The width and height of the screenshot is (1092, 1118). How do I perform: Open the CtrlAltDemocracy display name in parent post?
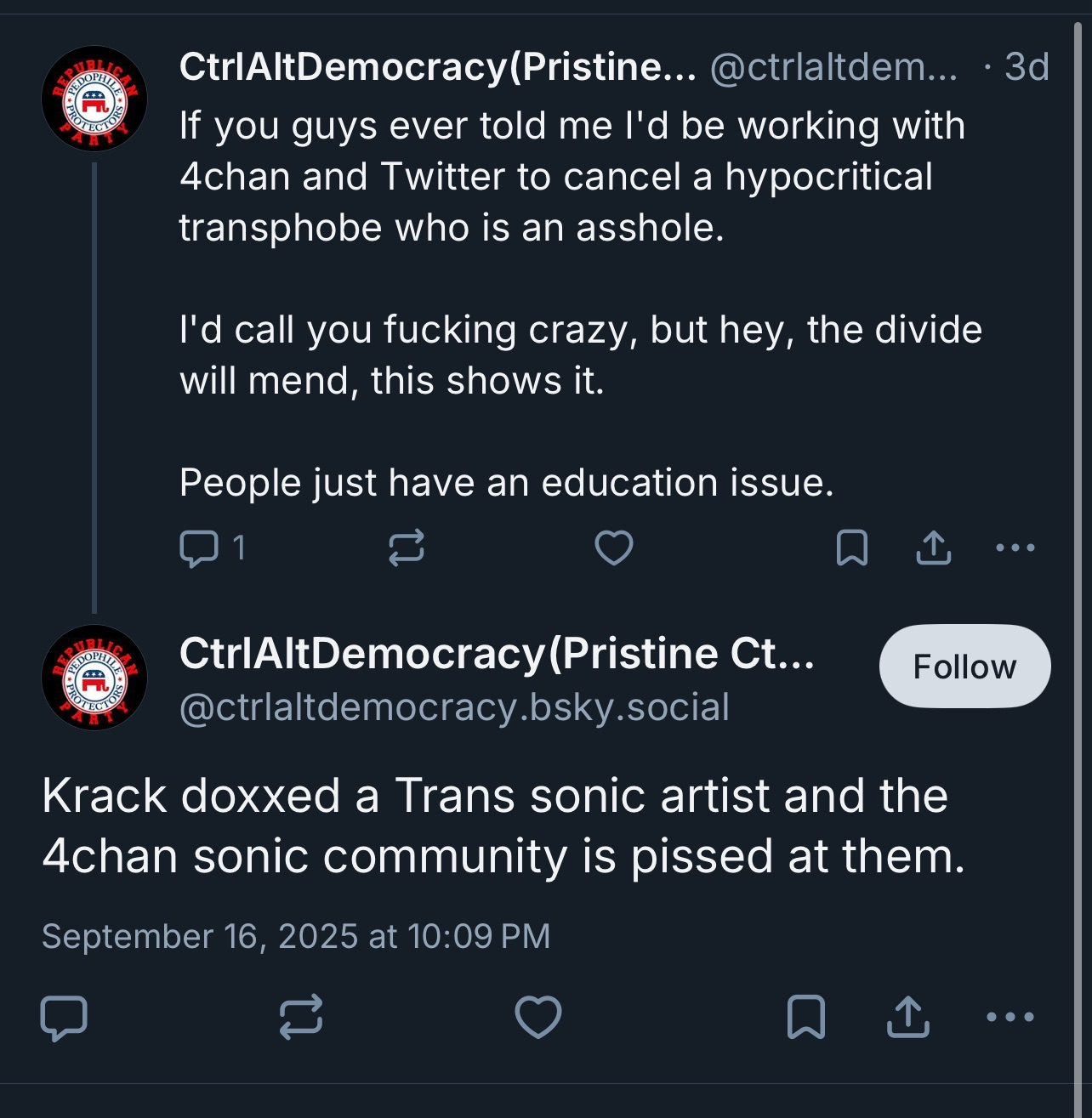(x=438, y=67)
